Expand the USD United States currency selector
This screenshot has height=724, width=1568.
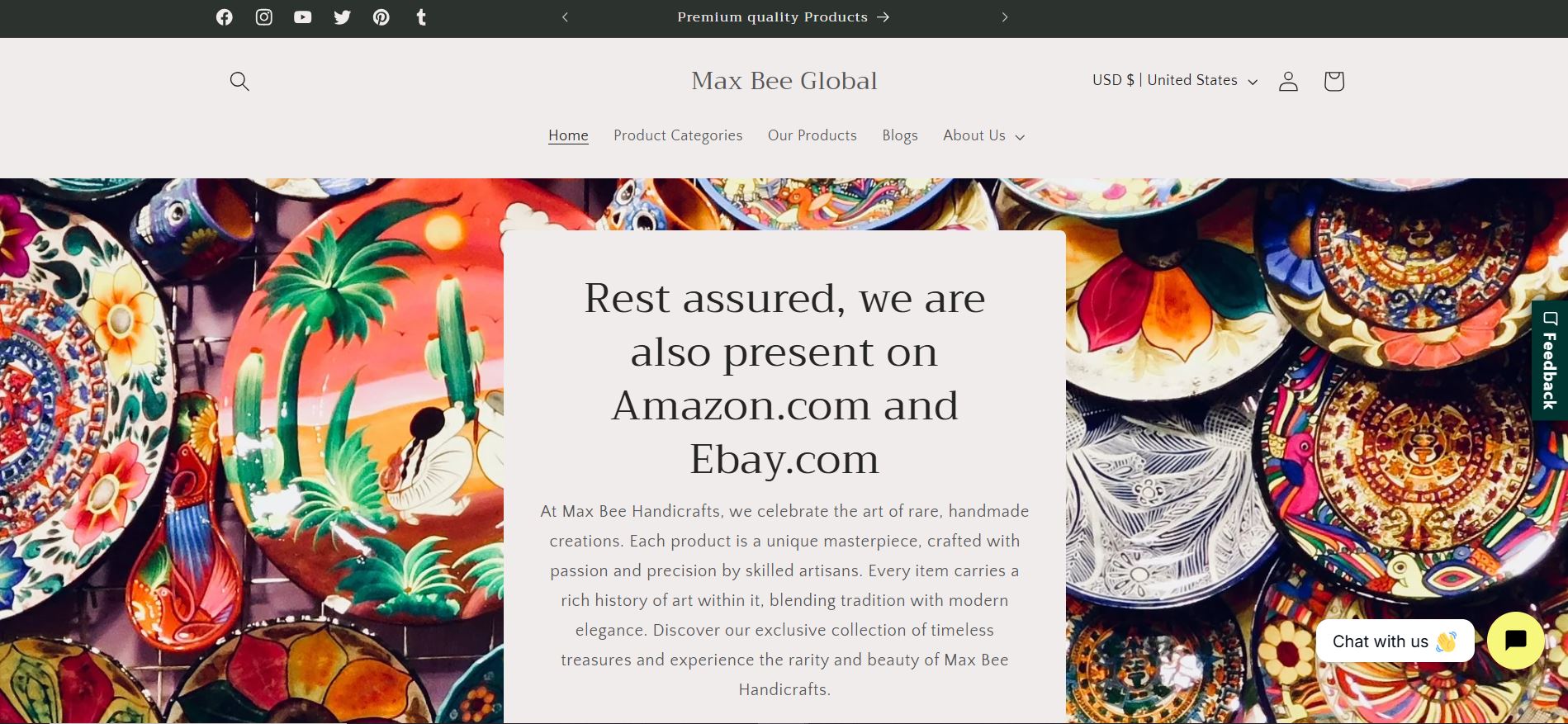[x=1175, y=80]
